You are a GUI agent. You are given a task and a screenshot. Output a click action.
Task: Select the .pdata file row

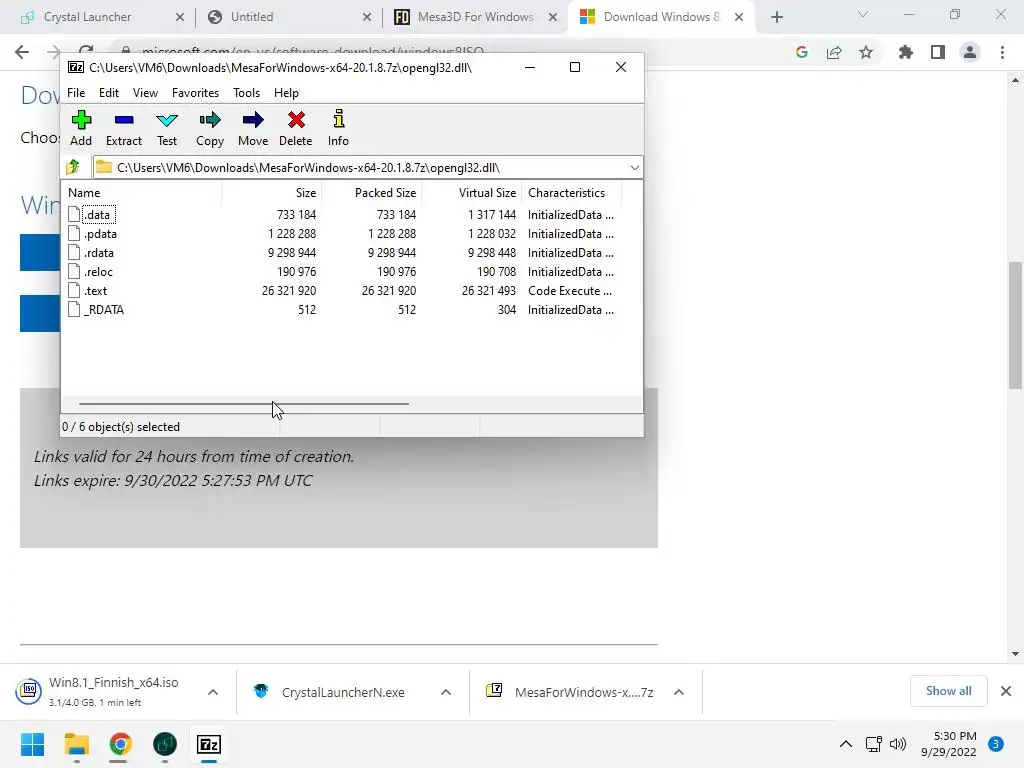[341, 234]
